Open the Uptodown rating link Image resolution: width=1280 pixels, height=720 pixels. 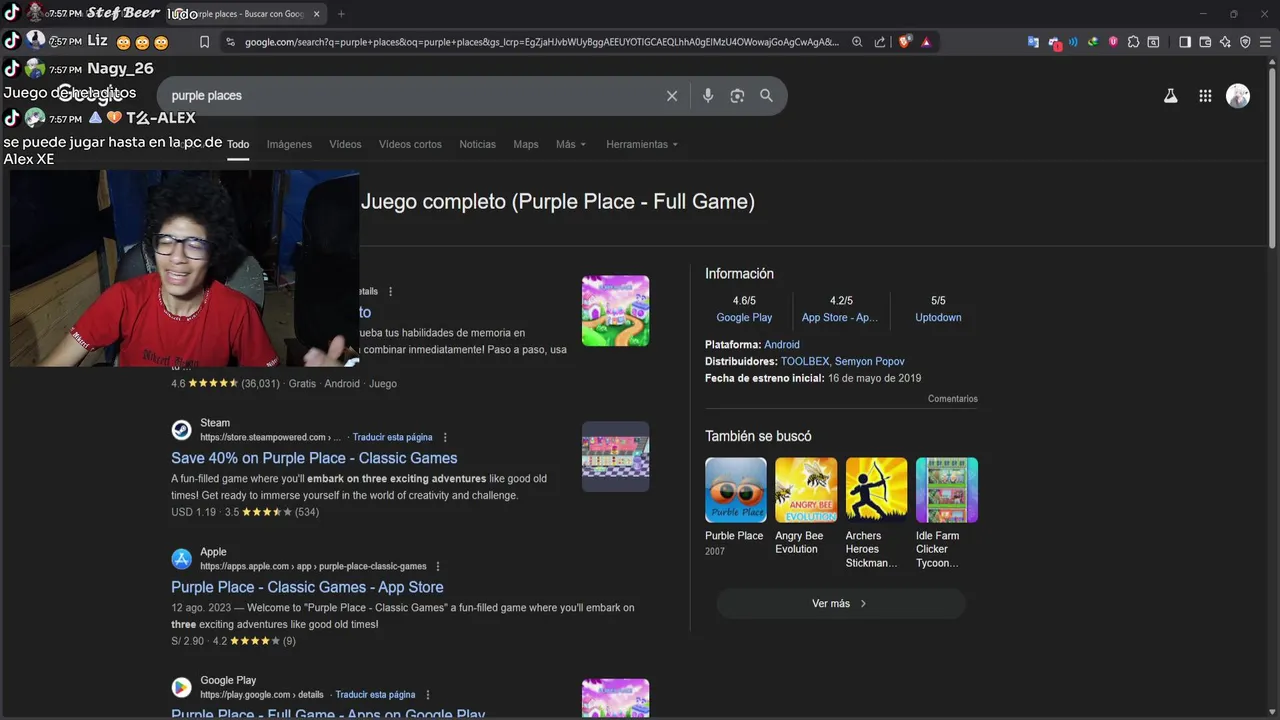[938, 317]
